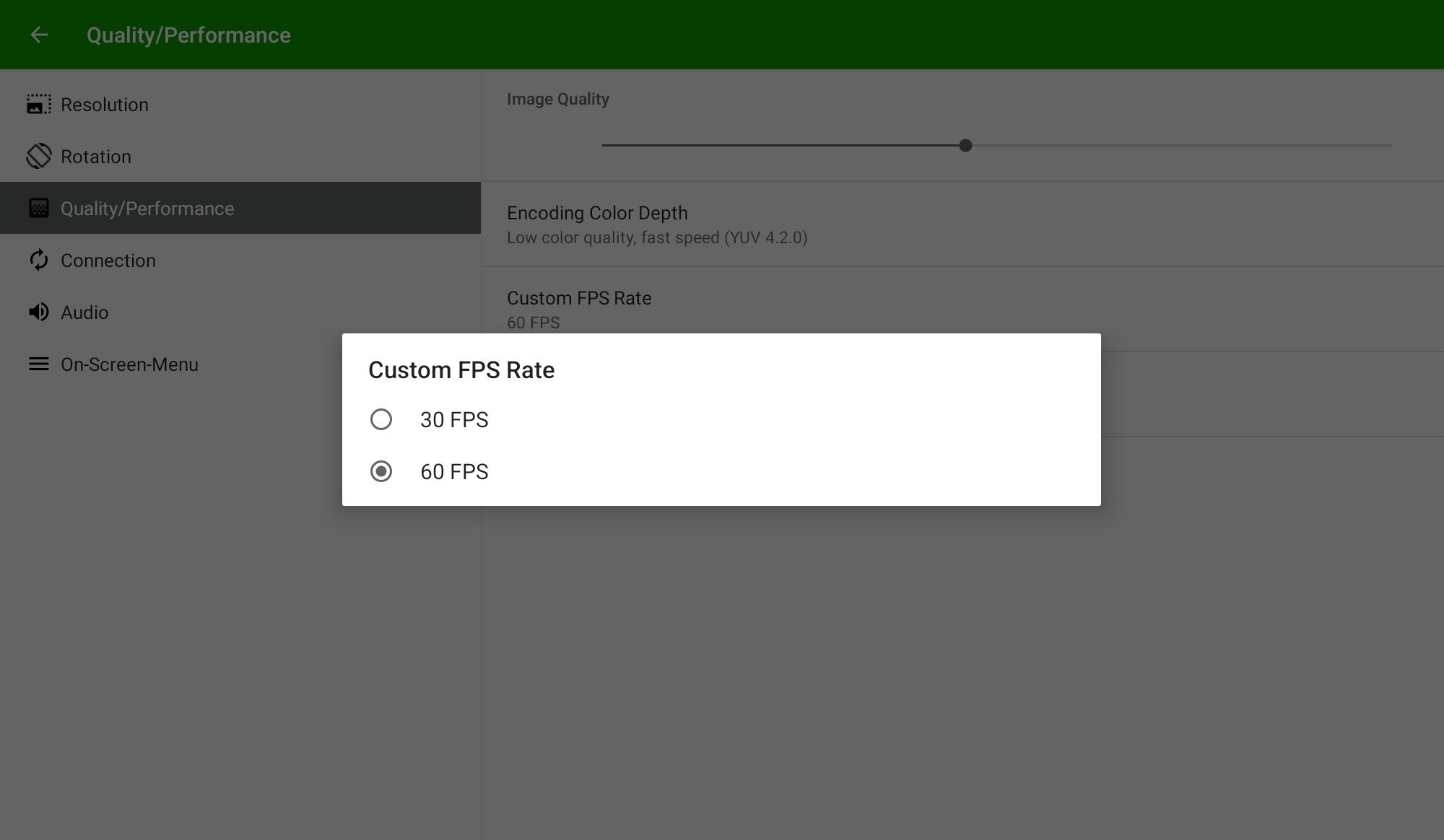Click the Image Quality slider handle
Viewport: 1444px width, 840px height.
[x=965, y=146]
